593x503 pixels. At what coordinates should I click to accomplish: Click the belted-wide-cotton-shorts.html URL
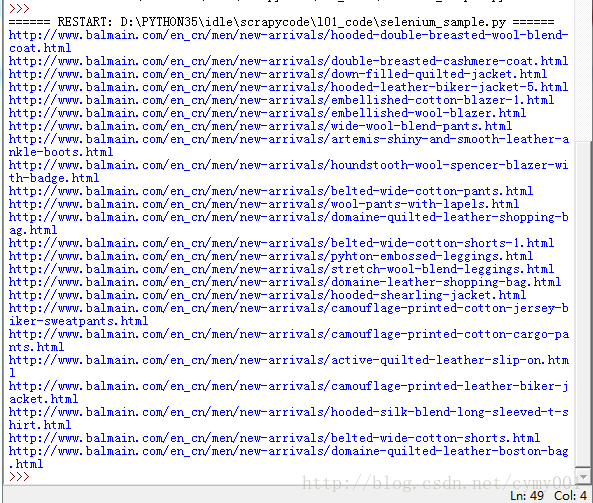(274, 438)
